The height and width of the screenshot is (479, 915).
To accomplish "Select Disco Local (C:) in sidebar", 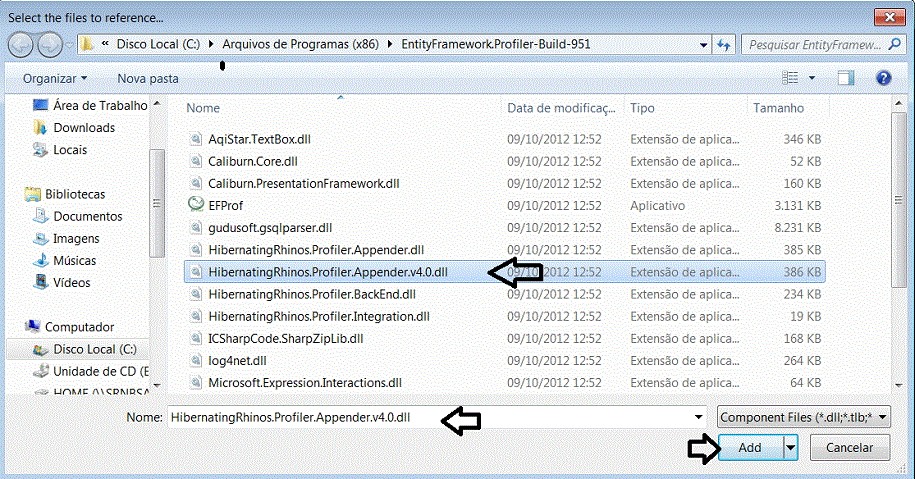I will coord(85,349).
